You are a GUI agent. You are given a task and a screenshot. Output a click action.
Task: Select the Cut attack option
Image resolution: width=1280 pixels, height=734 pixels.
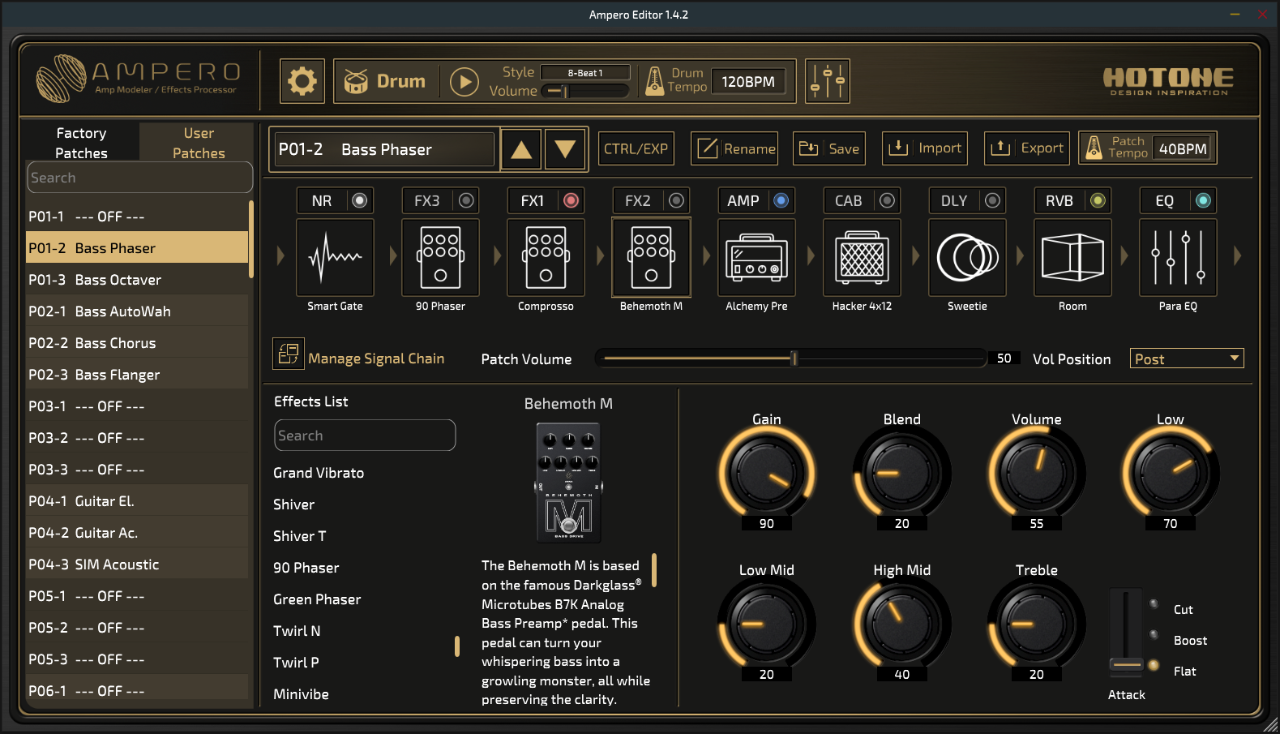[1155, 606]
